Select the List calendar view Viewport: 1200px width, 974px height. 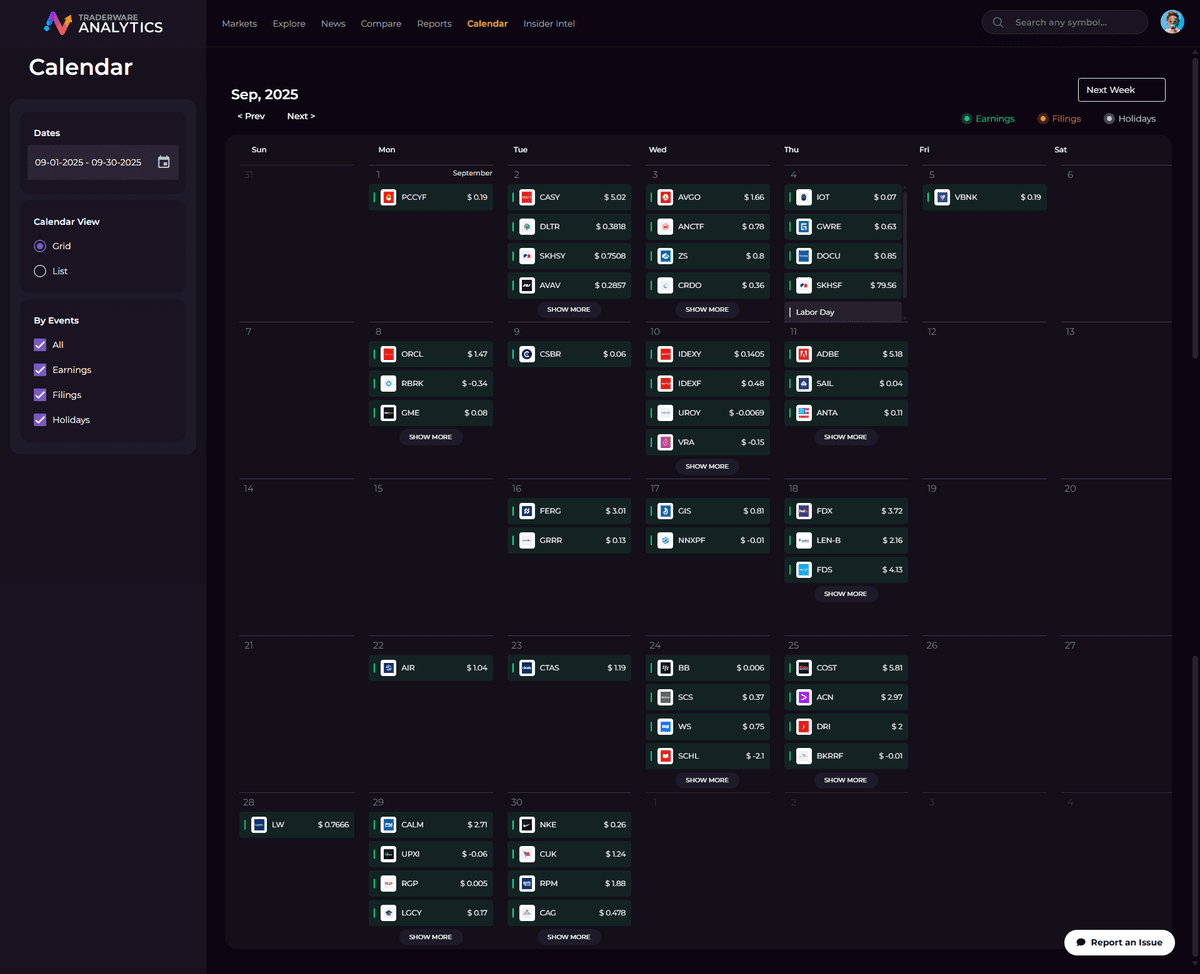40,271
